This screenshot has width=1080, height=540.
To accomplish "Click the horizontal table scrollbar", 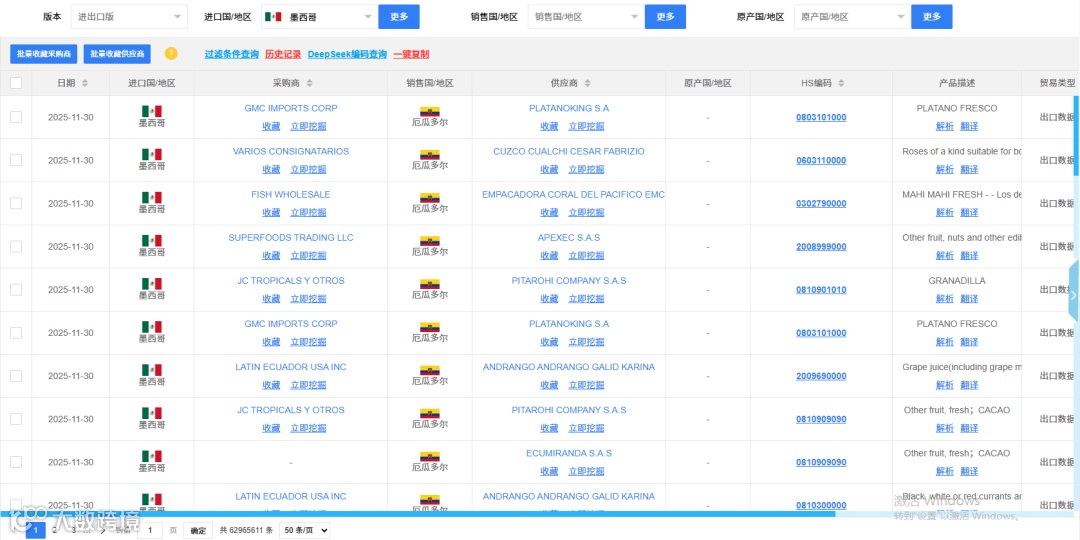I will 417,514.
